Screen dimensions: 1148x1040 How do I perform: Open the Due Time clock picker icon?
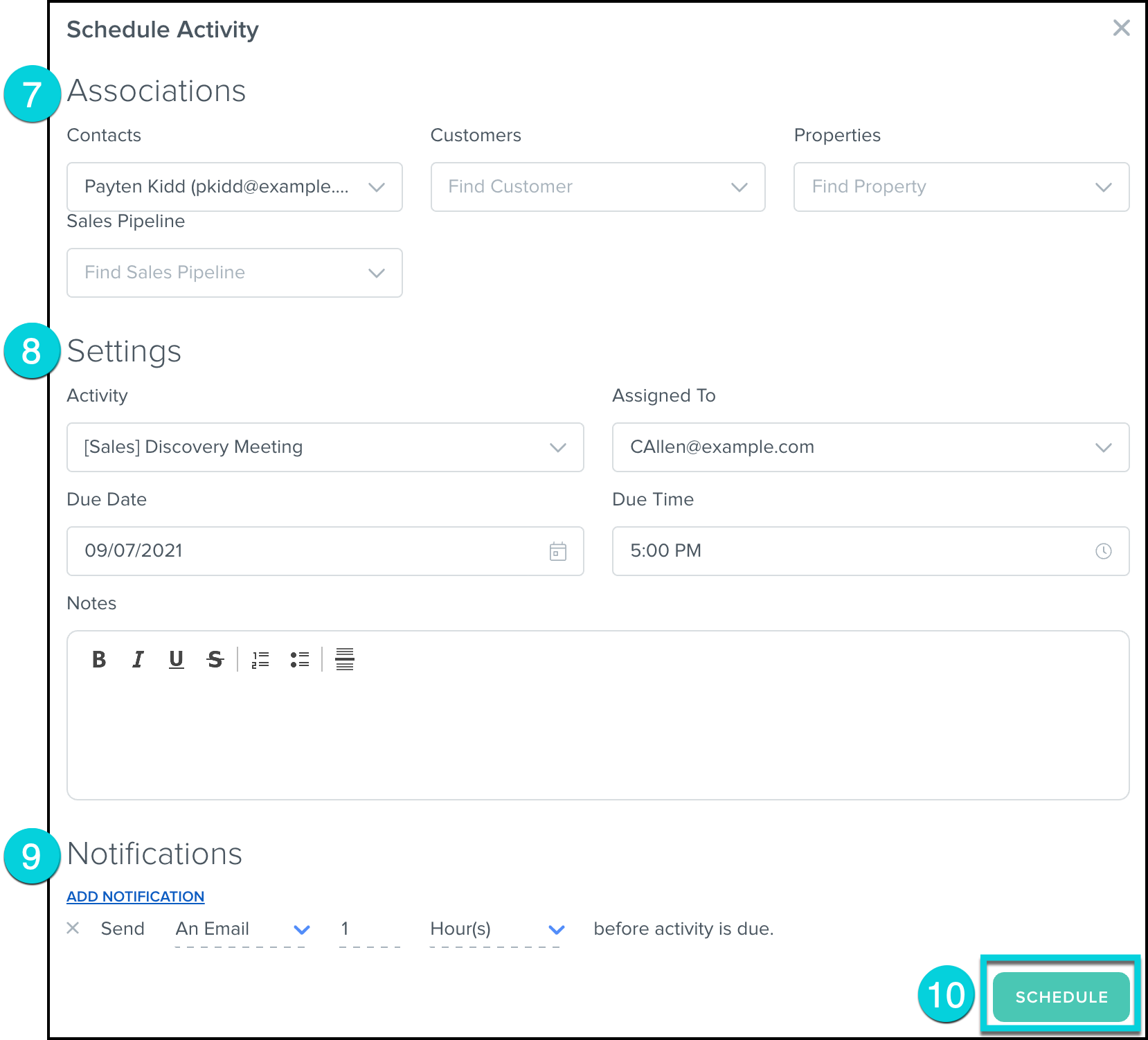point(1103,551)
